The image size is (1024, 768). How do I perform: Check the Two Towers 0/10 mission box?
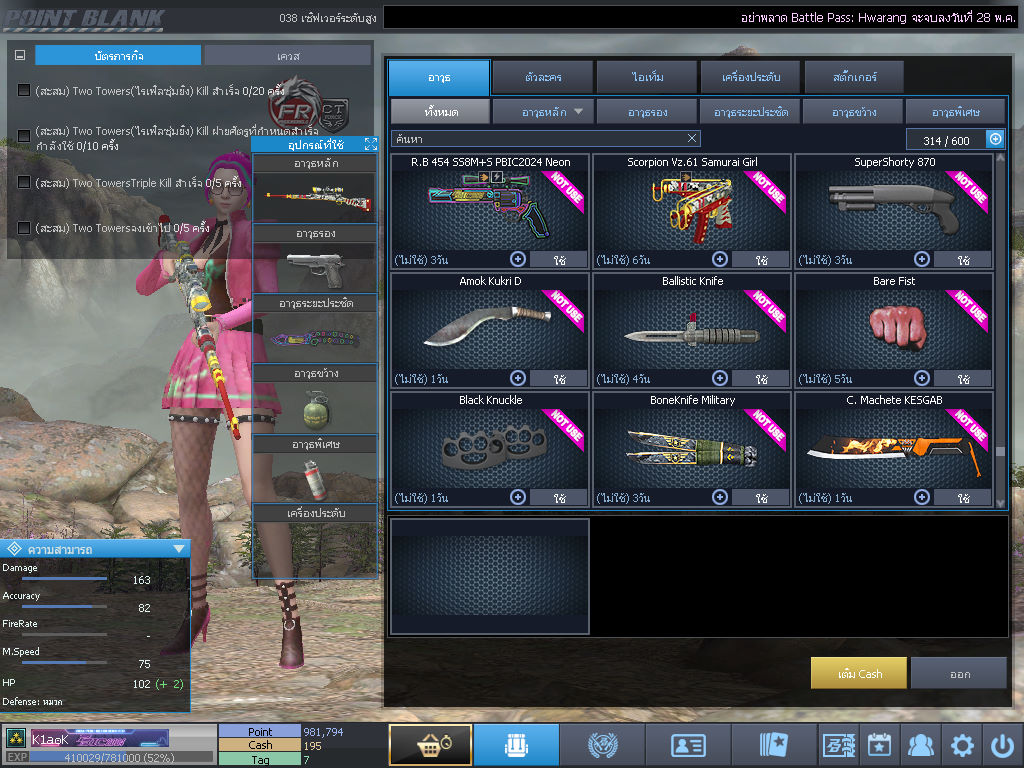point(24,136)
